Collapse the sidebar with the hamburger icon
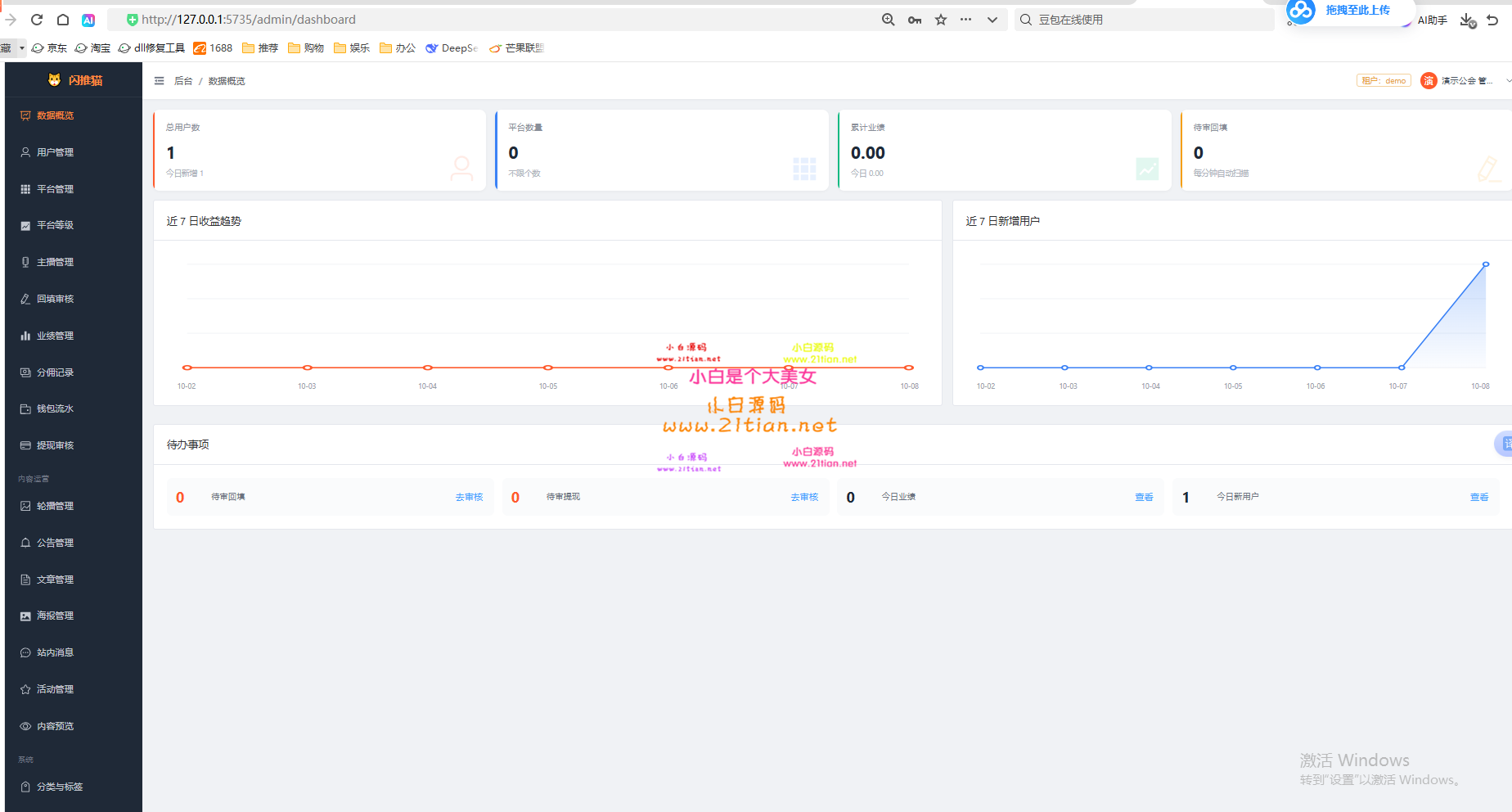The image size is (1512, 812). point(160,81)
